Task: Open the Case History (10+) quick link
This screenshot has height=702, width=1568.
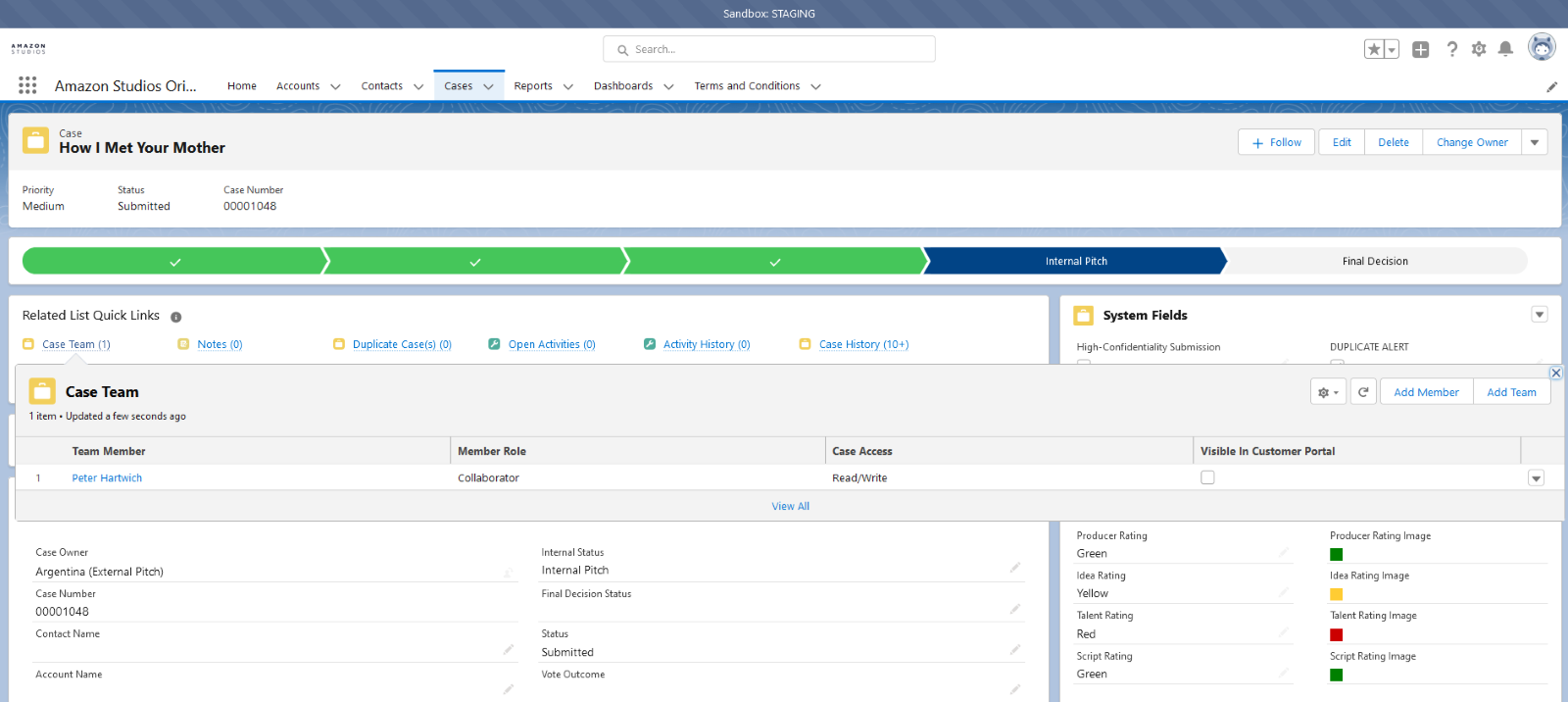Action: 864,344
